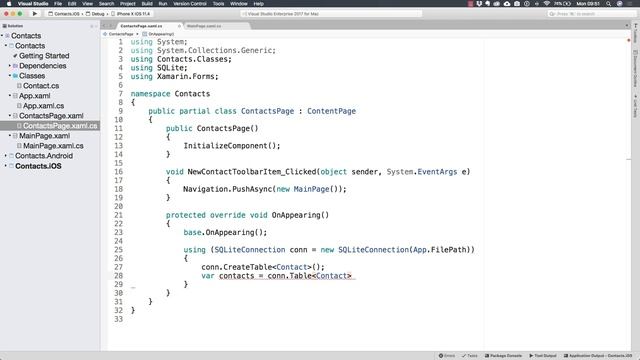
Task: Click the Classes folder icon
Action: (x=15, y=76)
